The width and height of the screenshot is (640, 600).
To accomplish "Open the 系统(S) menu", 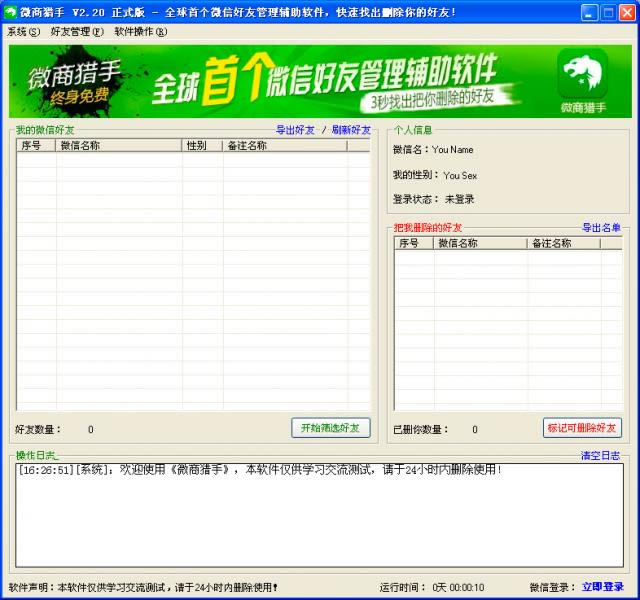I will tap(24, 32).
